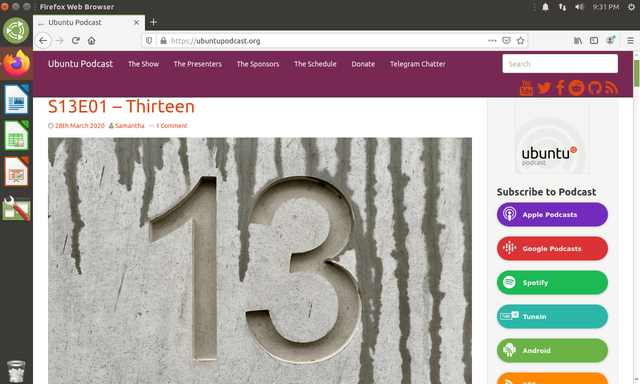Image resolution: width=640 pixels, height=384 pixels.
Task: Open The Schedule menu item
Action: (x=315, y=64)
